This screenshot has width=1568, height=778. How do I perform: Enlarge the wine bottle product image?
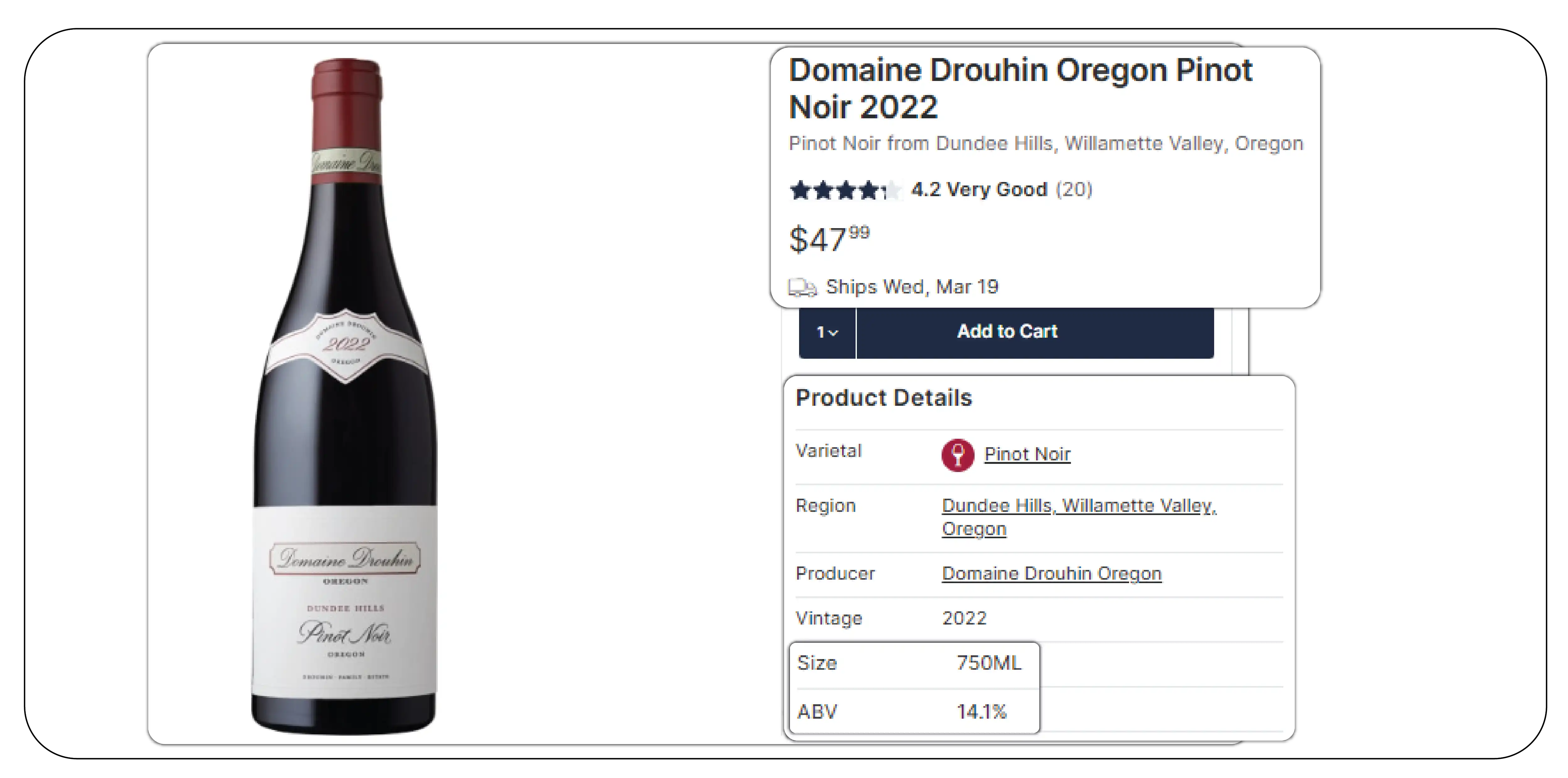[344, 395]
